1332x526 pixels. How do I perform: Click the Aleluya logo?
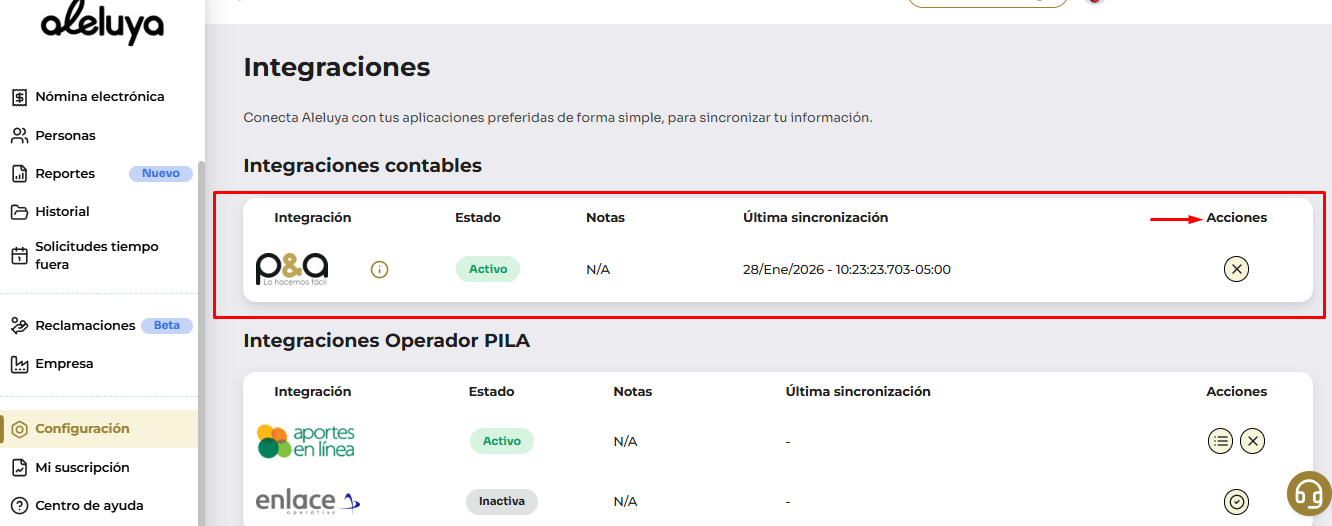(x=102, y=27)
